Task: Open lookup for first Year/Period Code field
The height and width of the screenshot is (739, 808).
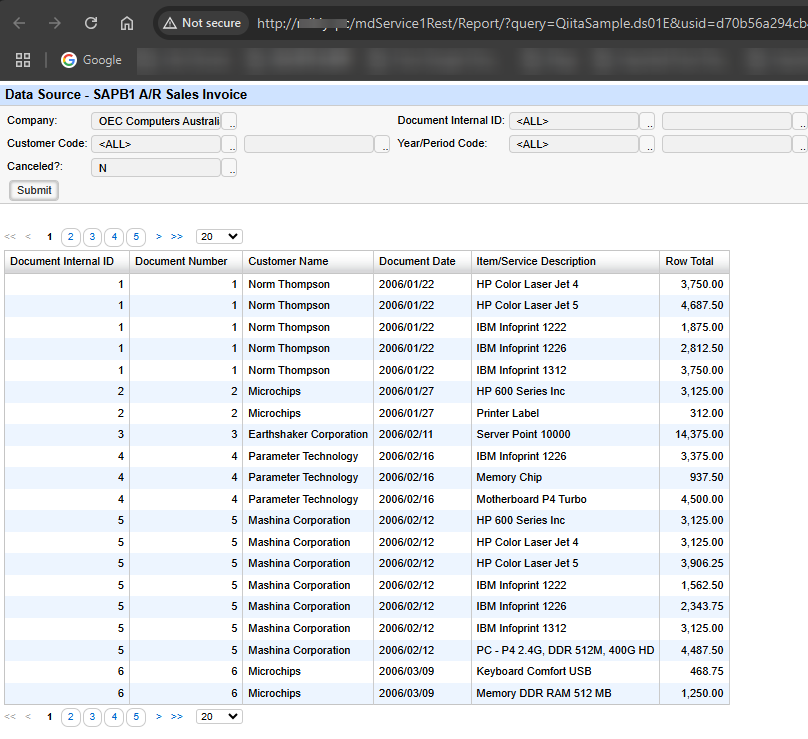Action: 647,144
